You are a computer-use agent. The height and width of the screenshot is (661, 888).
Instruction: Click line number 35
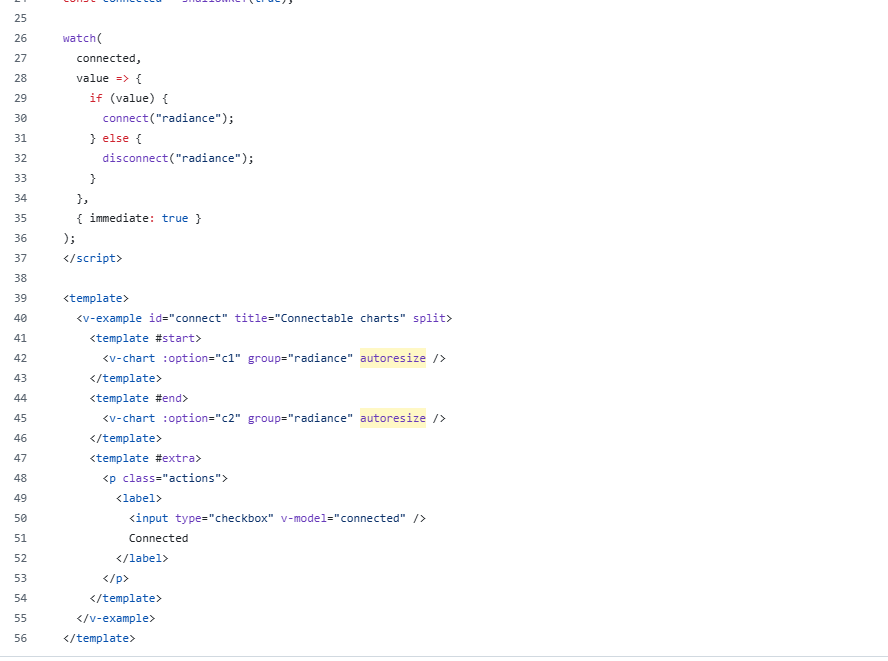coord(20,218)
